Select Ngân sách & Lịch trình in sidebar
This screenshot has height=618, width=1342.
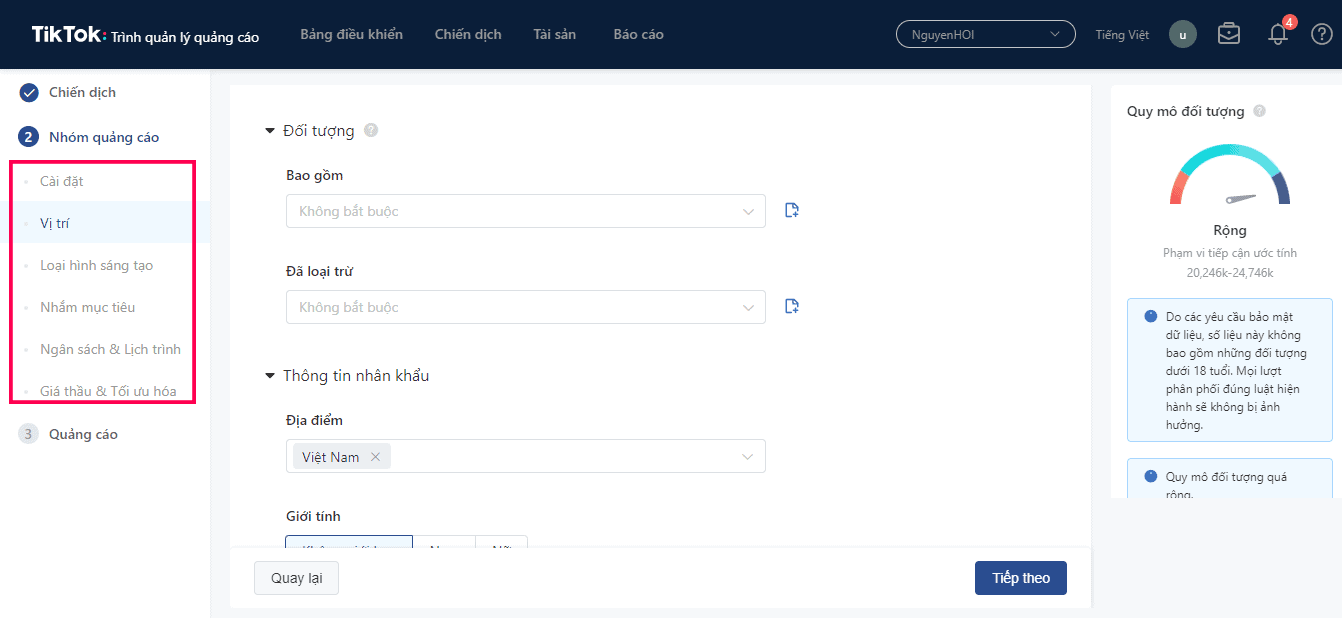pos(110,349)
